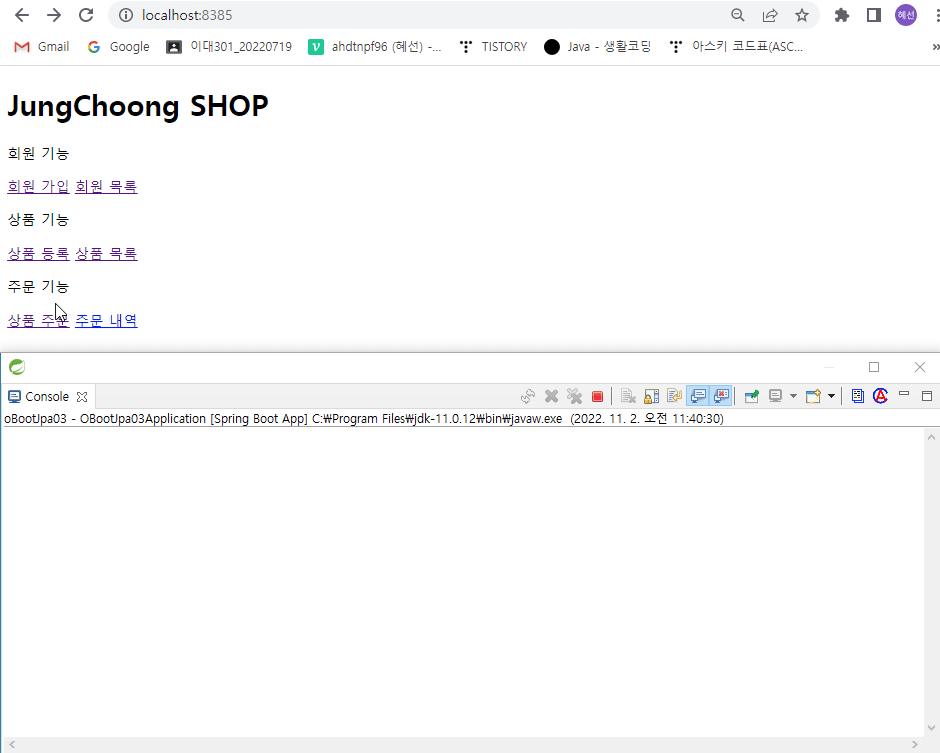The height and width of the screenshot is (753, 940).
Task: Open the ahdtnpf96 (혜선) bookmark
Action: tap(375, 47)
